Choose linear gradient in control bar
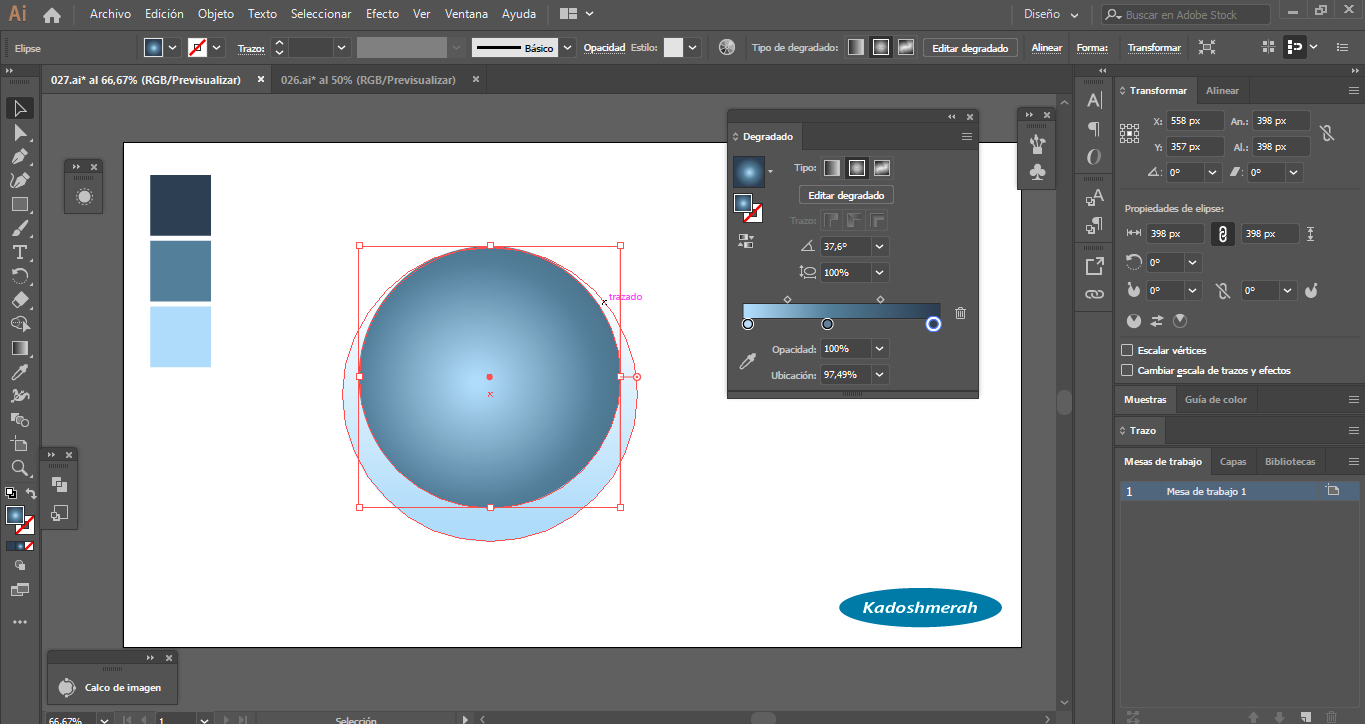Screen dimensions: 1365x724 (856, 47)
